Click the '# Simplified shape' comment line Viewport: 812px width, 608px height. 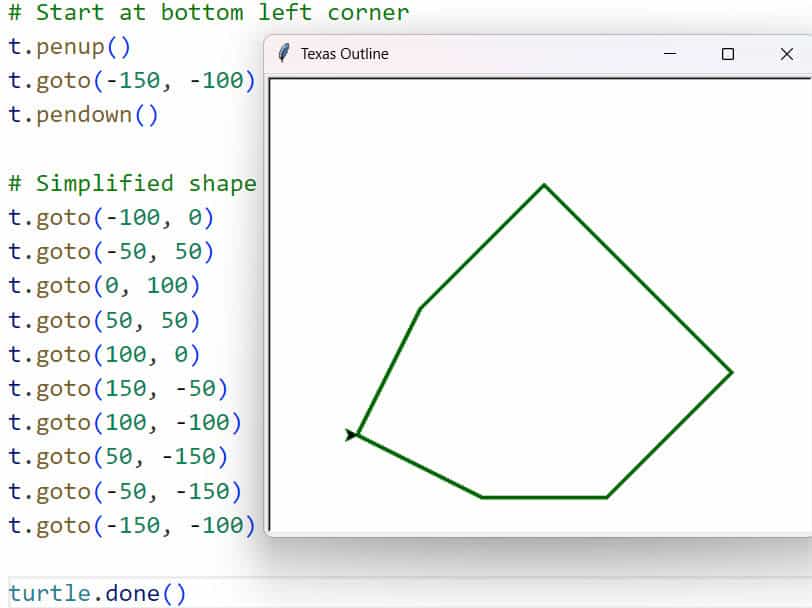click(x=132, y=183)
